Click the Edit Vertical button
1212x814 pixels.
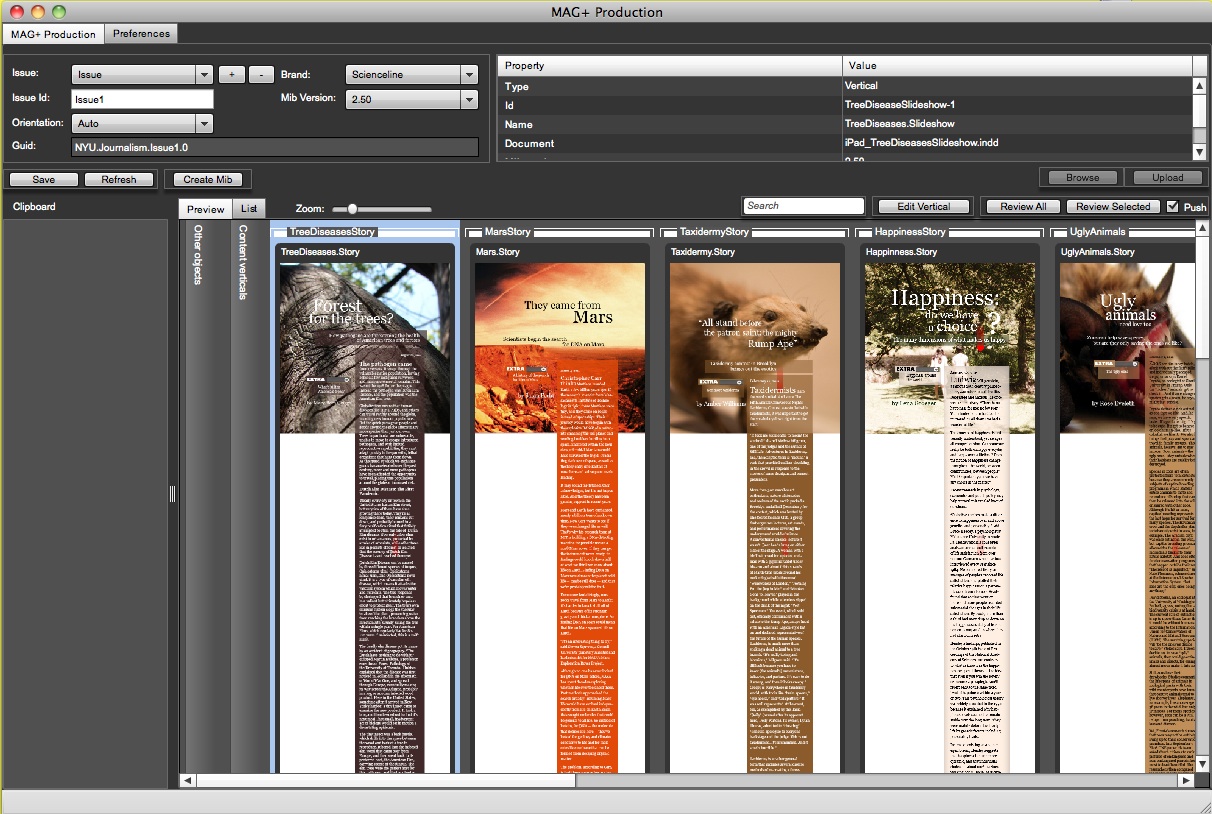[x=923, y=207]
